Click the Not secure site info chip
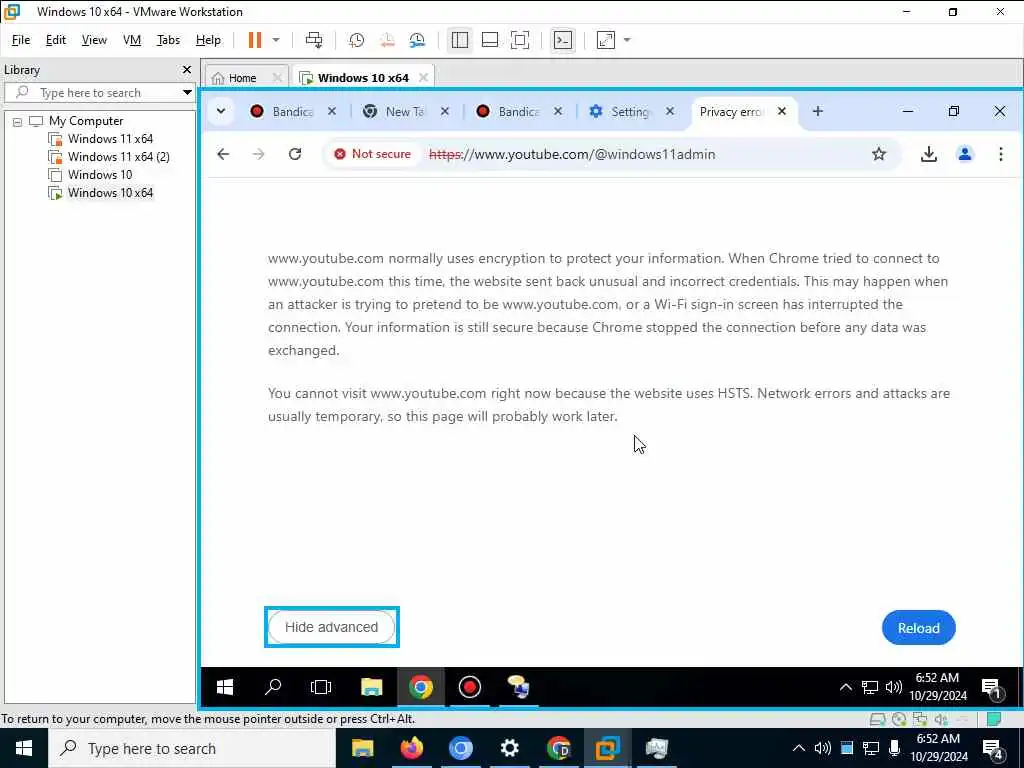1024x768 pixels. pyautogui.click(x=373, y=154)
